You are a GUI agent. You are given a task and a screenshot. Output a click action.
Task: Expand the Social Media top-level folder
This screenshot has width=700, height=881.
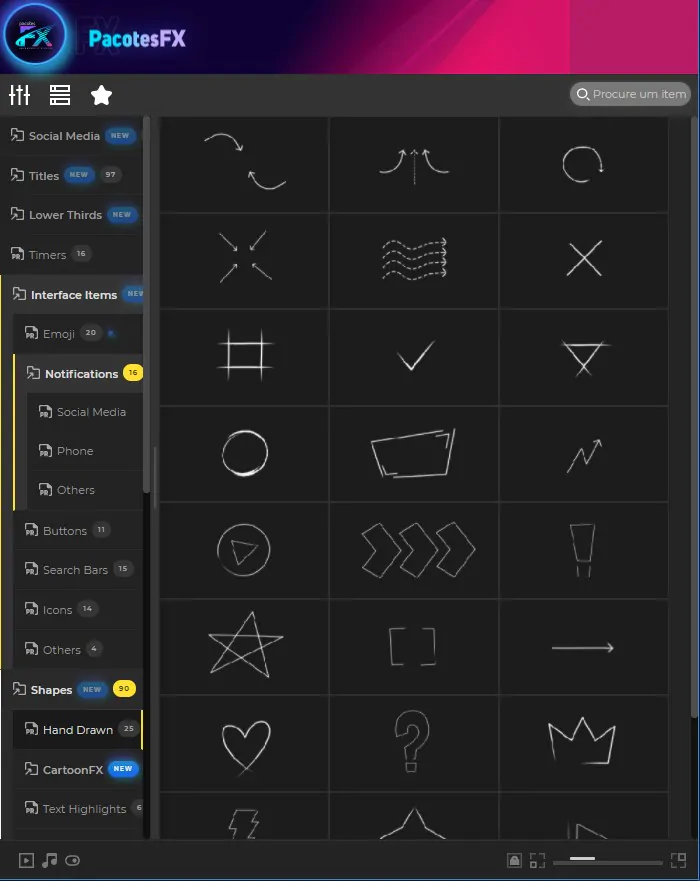64,136
